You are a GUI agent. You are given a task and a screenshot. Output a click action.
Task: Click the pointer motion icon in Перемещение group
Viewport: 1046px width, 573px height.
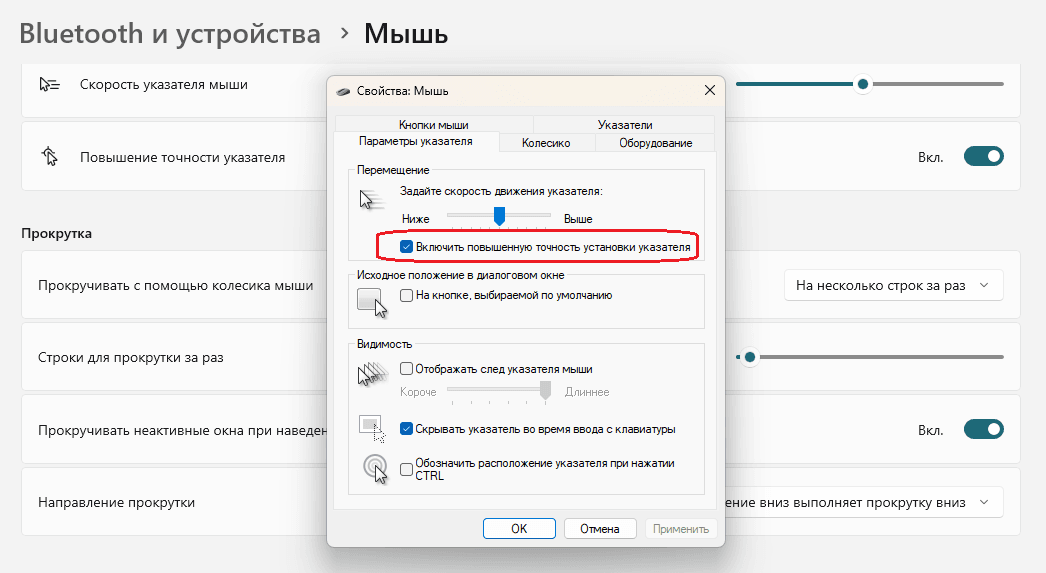point(371,199)
